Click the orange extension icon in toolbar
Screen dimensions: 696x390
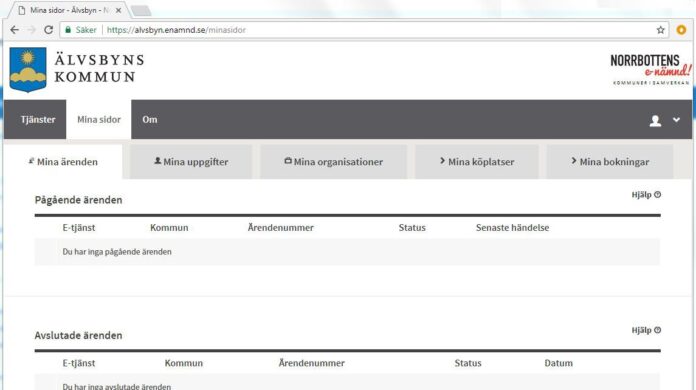[x=681, y=30]
